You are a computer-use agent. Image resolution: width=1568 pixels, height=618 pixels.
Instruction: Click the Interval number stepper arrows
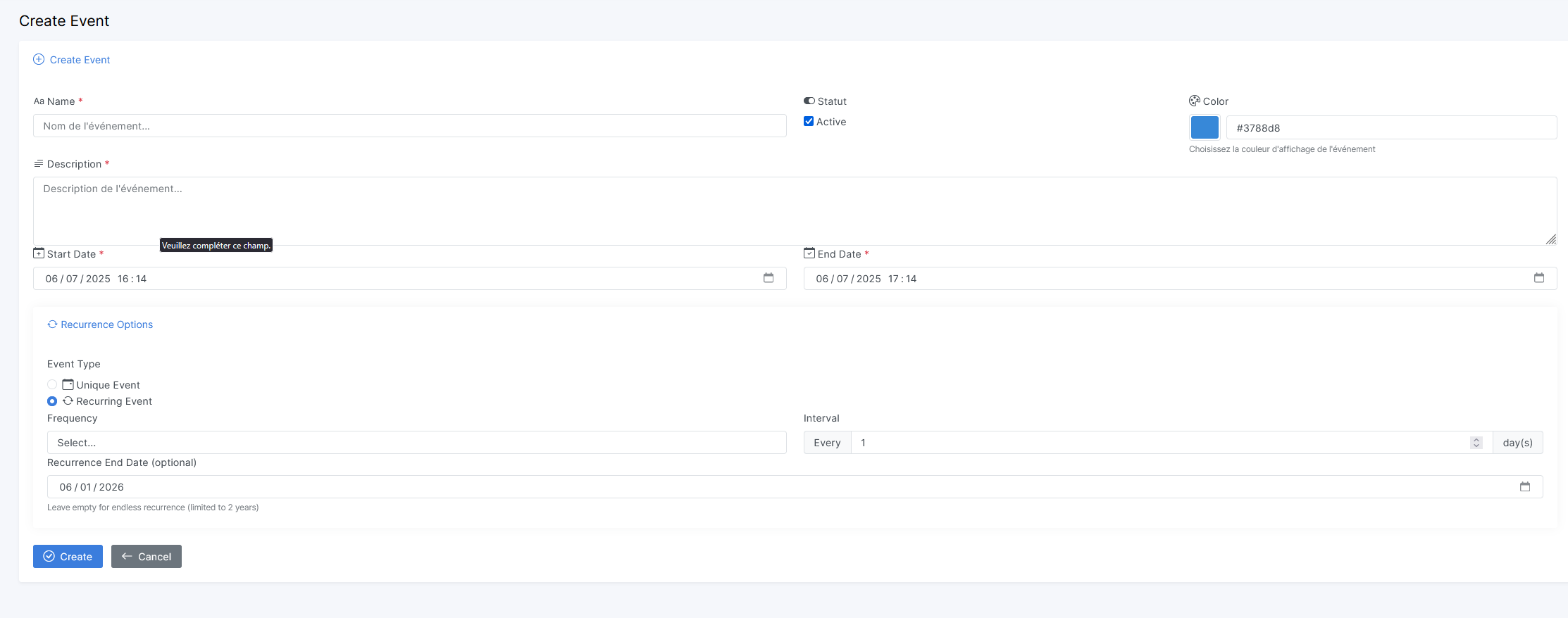pyautogui.click(x=1476, y=443)
